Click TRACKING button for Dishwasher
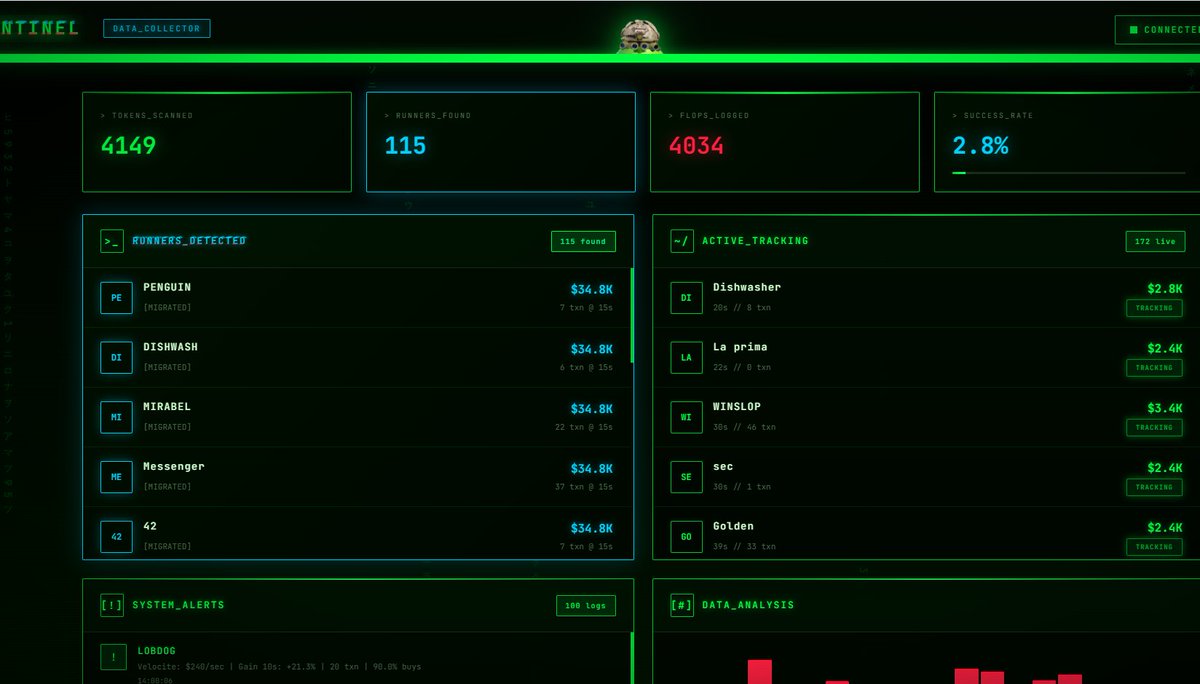This screenshot has width=1200, height=684. (1154, 308)
